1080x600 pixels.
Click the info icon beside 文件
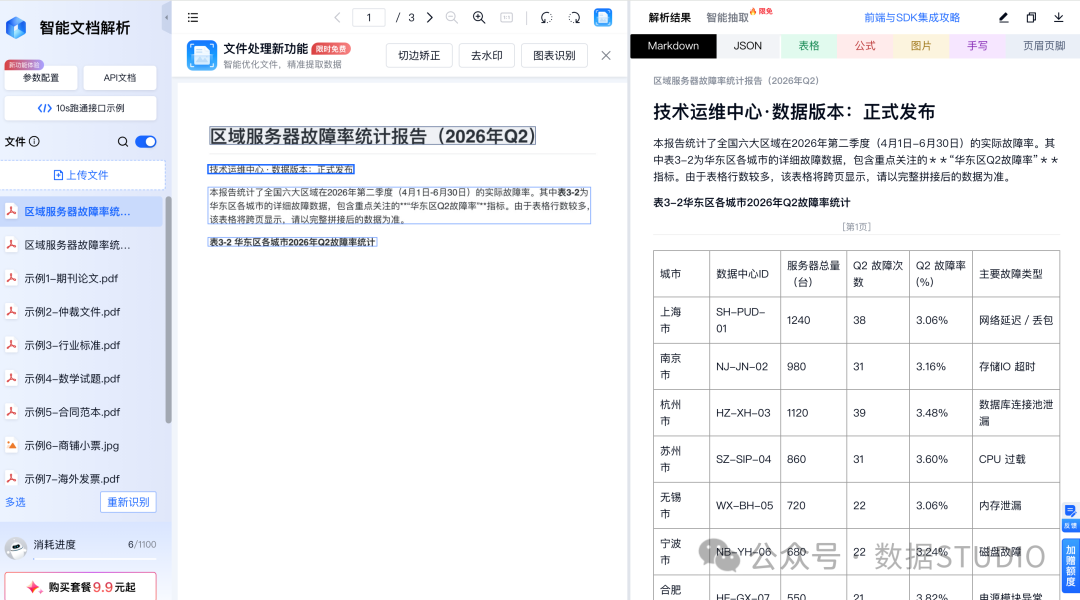(x=34, y=141)
